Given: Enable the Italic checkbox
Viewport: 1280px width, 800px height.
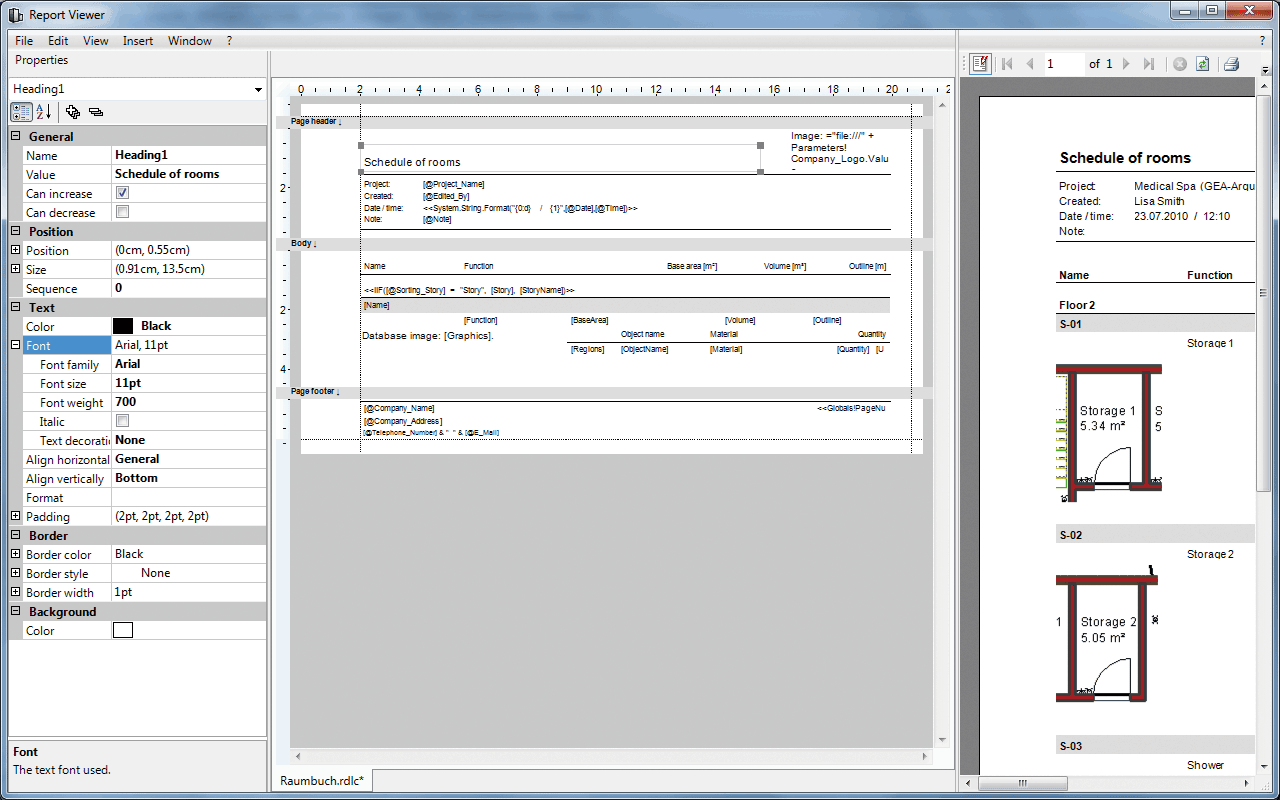Looking at the screenshot, I should (x=122, y=421).
